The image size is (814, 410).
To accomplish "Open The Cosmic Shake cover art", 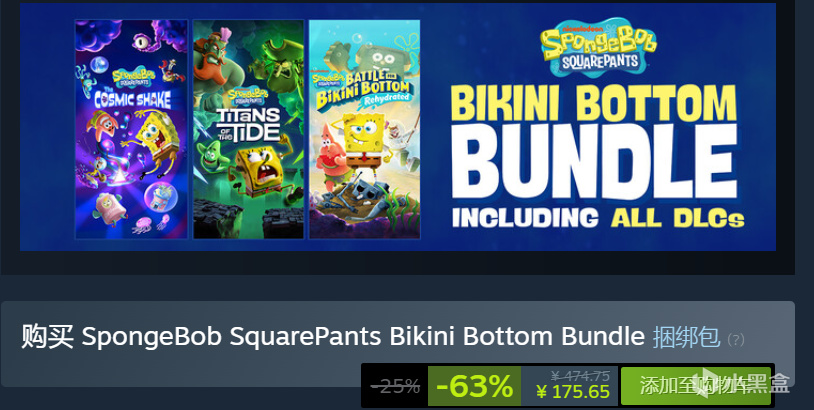I will tap(131, 129).
